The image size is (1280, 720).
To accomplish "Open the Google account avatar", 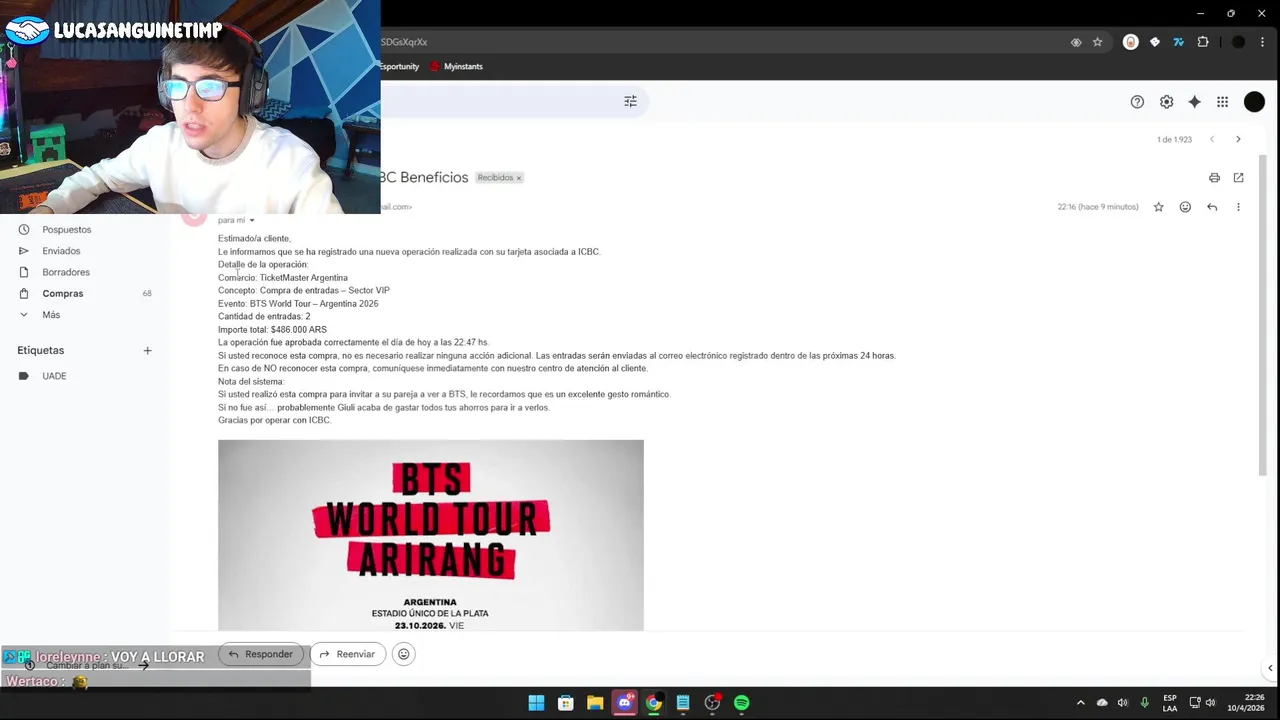I will [1254, 102].
